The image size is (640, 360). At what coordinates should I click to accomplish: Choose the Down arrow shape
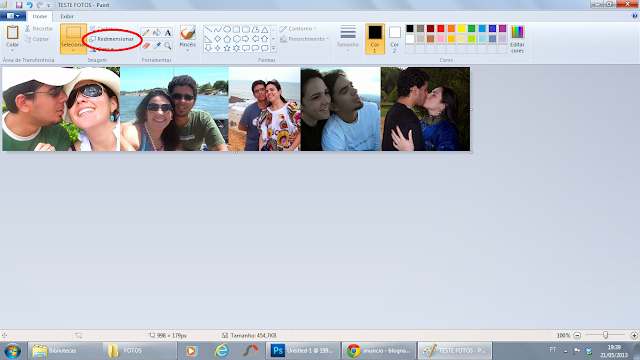[208, 48]
